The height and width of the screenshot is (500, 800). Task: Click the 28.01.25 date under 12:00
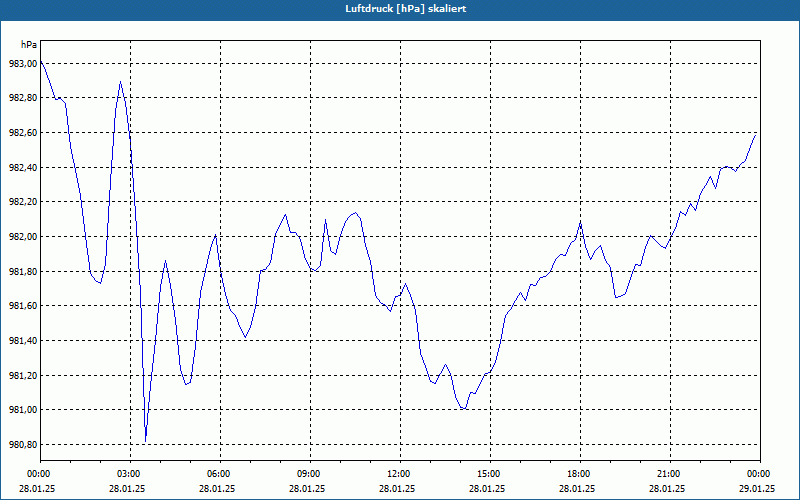click(x=397, y=488)
